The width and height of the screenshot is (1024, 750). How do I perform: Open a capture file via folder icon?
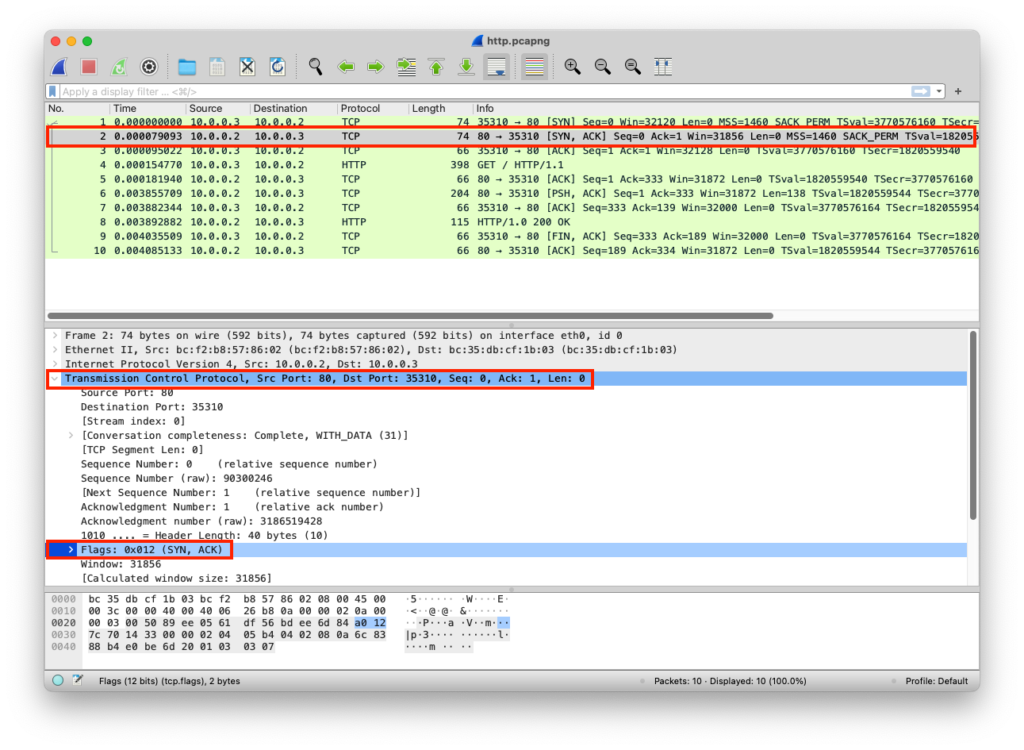(187, 67)
